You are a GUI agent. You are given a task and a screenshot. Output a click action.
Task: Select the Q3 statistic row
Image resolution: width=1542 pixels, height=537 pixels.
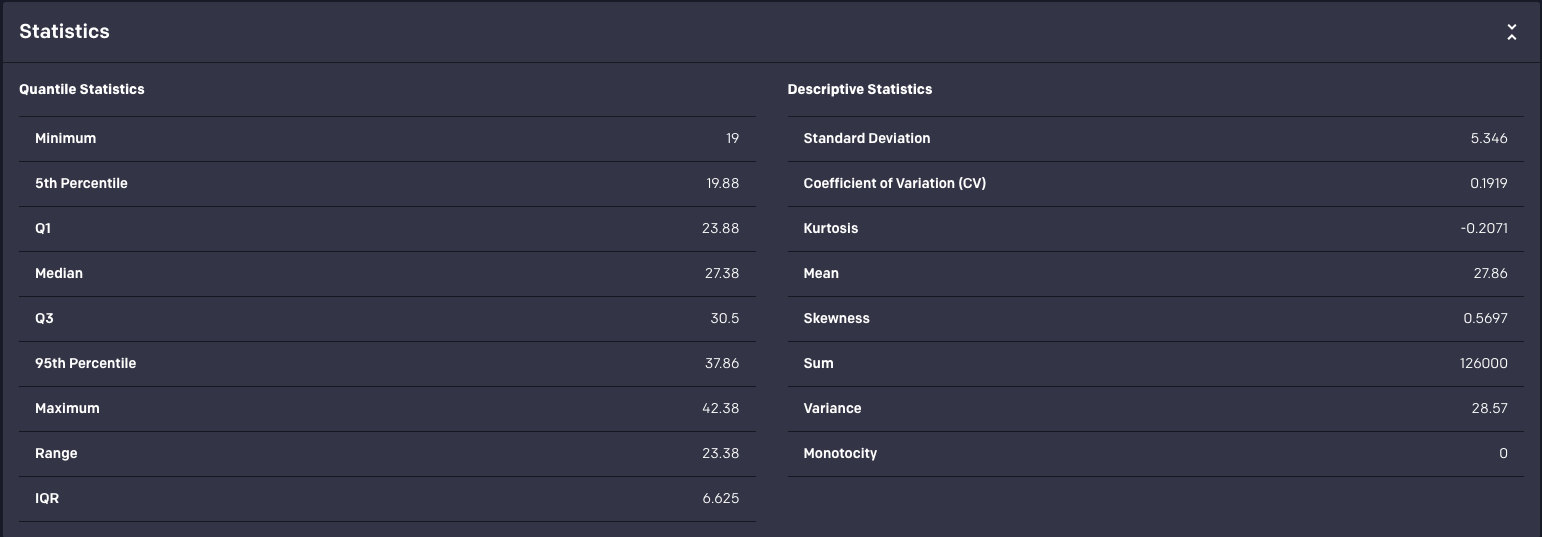(386, 318)
